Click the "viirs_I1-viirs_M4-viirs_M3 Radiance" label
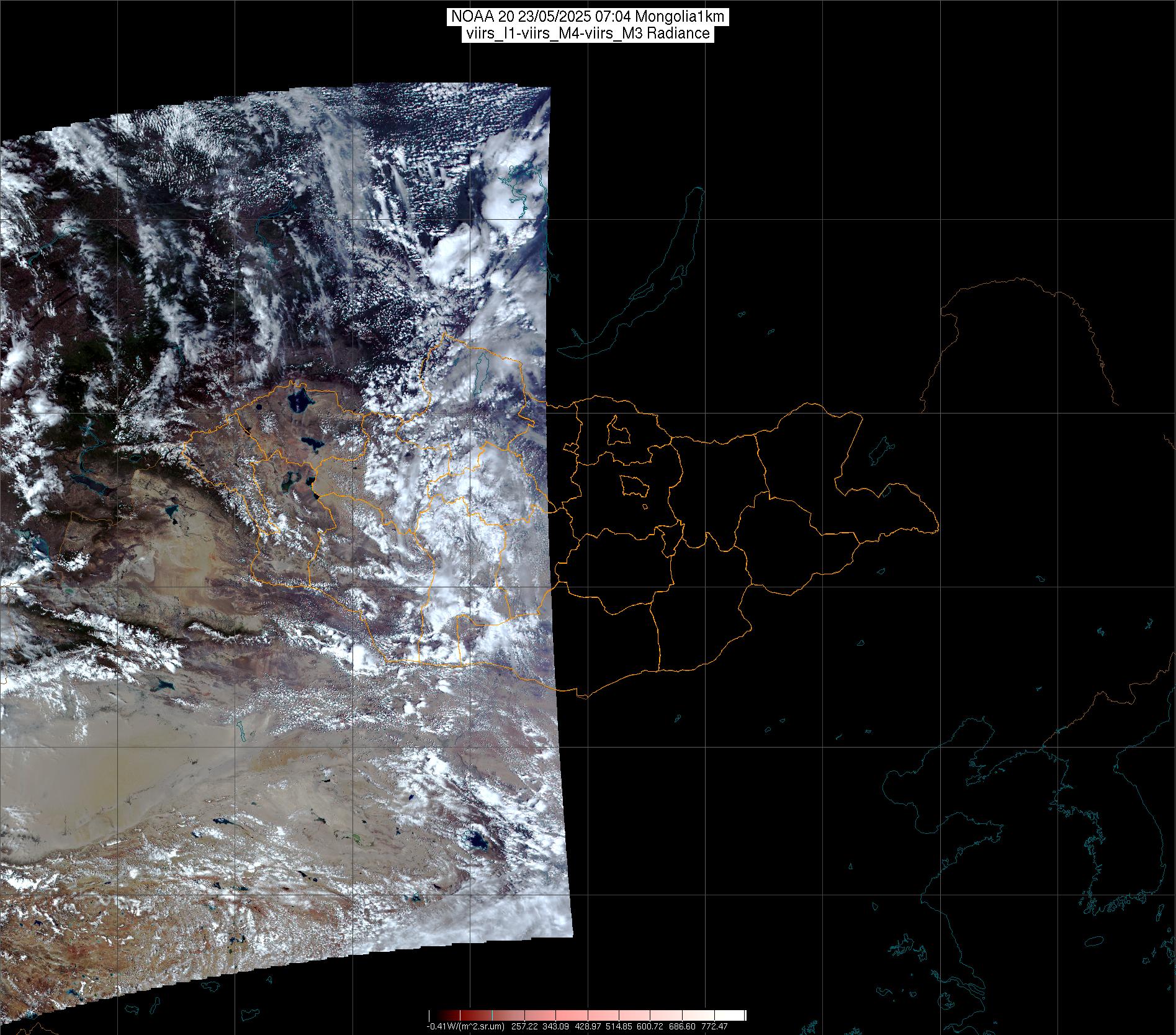This screenshot has width=1176, height=1035. point(588,34)
